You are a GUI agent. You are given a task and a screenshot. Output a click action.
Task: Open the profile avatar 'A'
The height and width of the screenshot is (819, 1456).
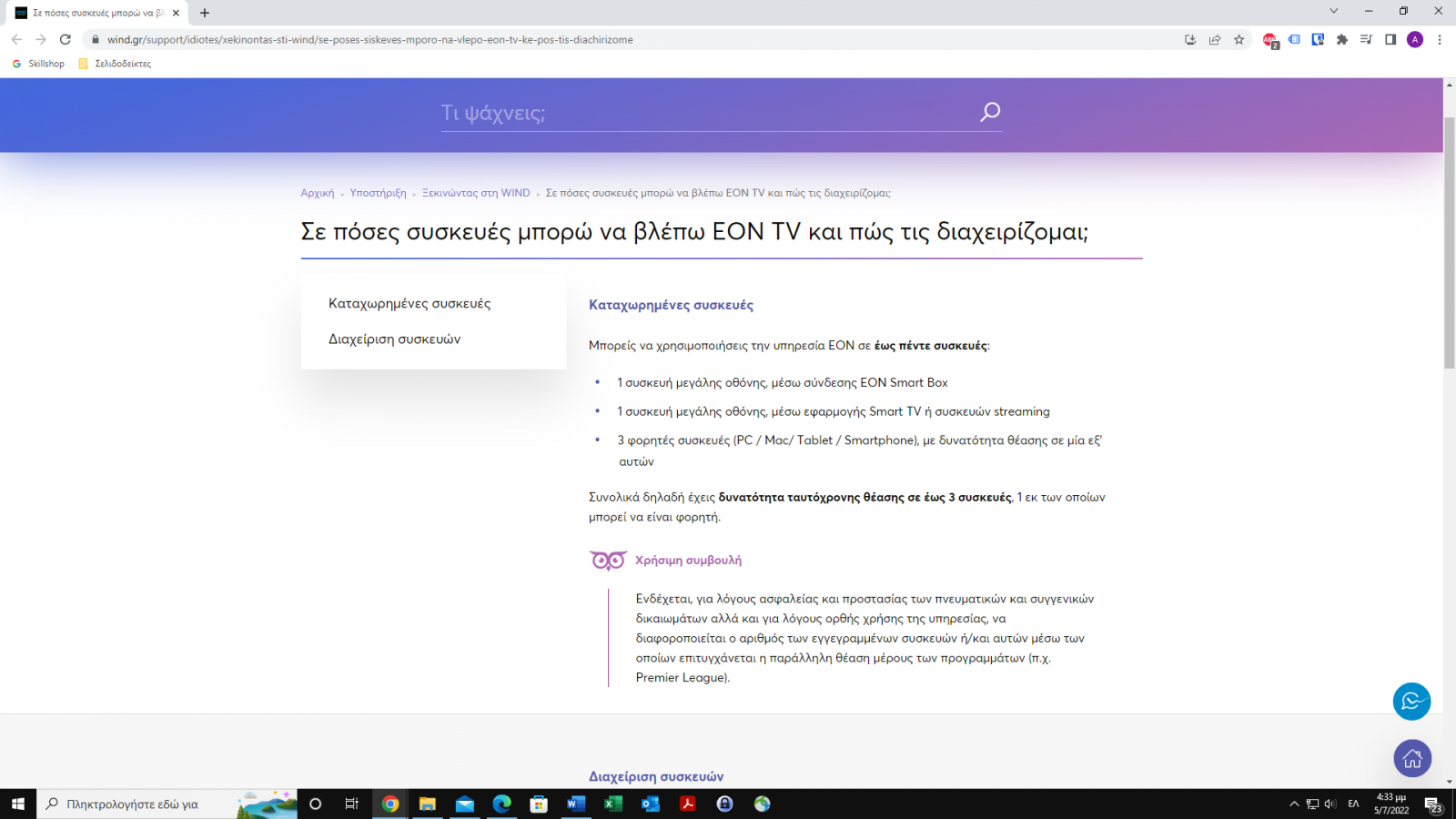point(1415,39)
